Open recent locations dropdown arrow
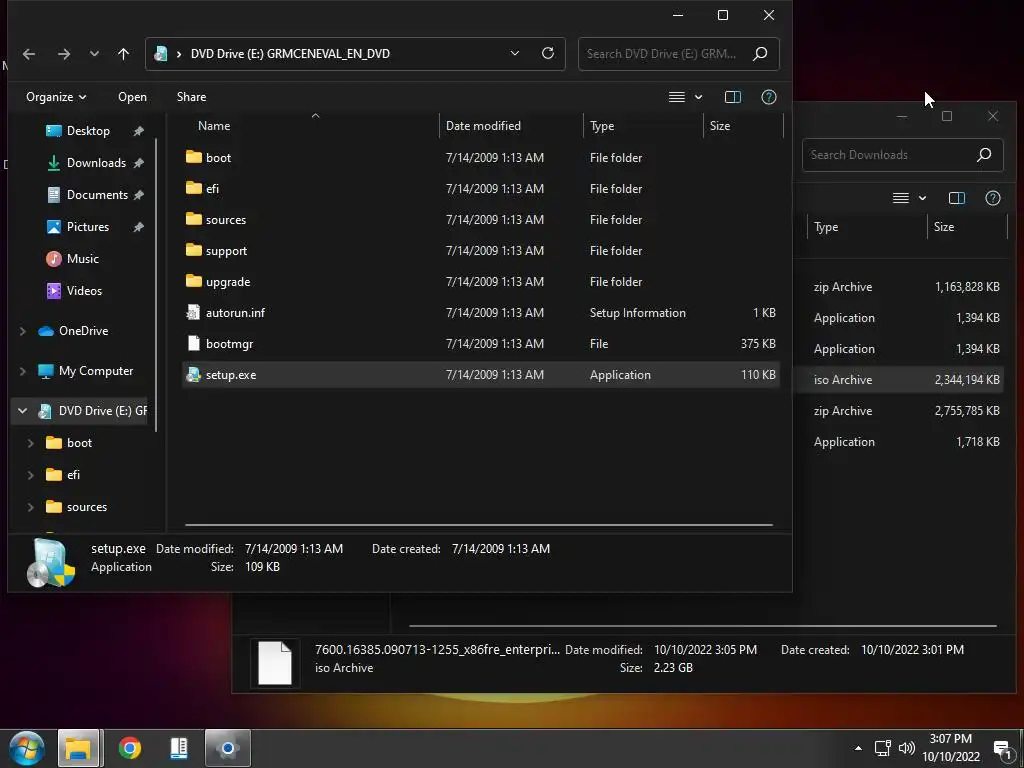This screenshot has width=1024, height=768. [94, 54]
